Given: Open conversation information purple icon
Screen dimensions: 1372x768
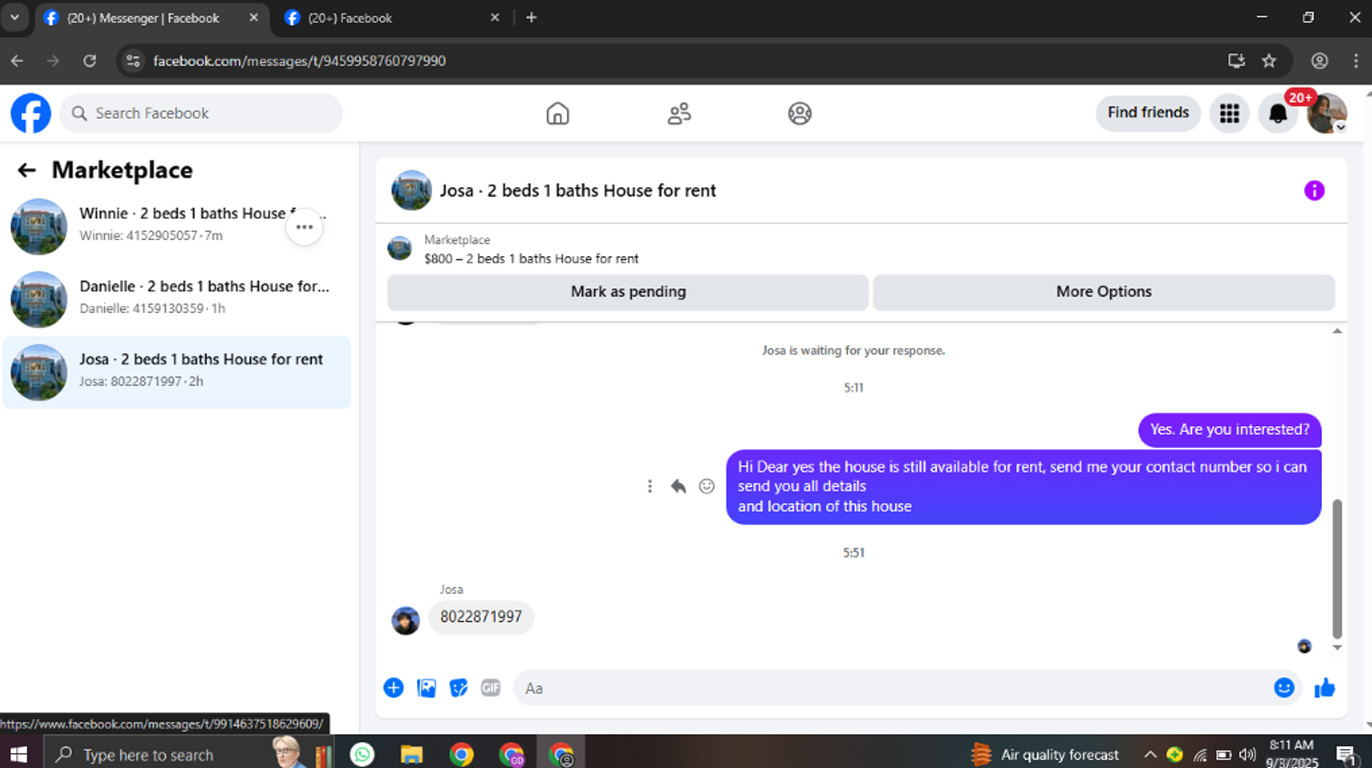Looking at the screenshot, I should click(x=1314, y=190).
